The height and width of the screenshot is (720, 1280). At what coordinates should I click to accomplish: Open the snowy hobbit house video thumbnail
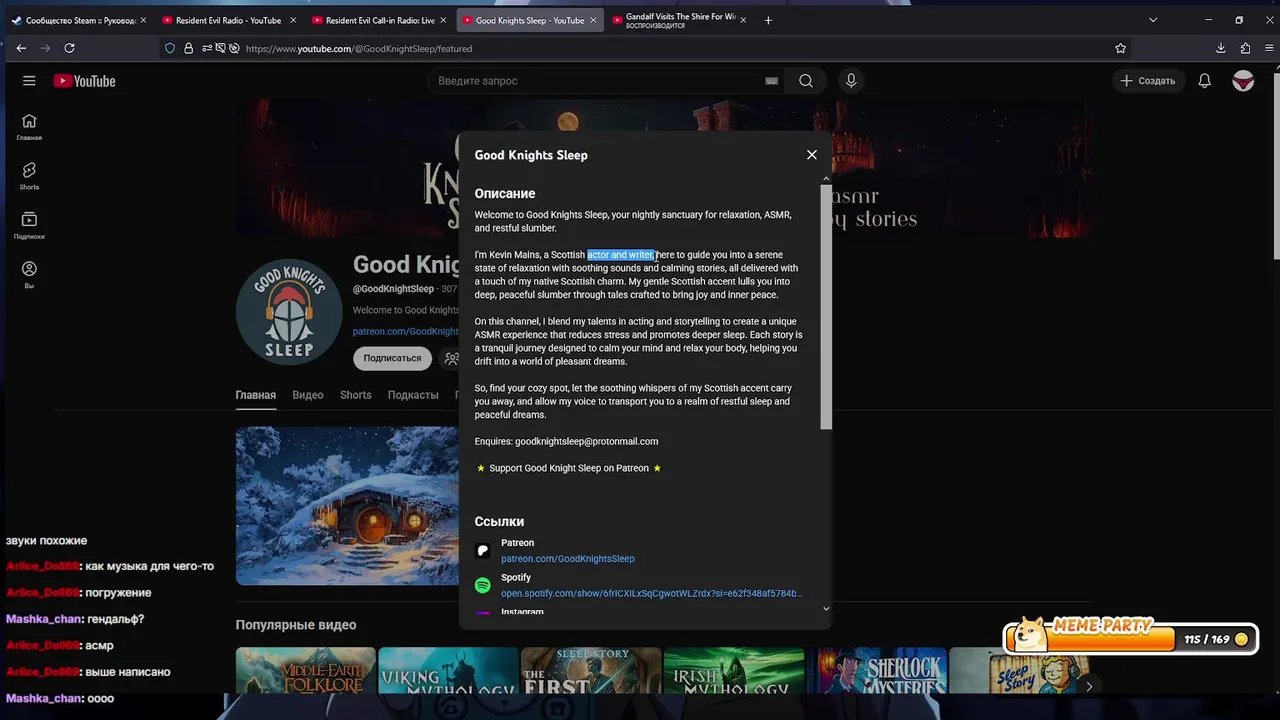(x=347, y=506)
